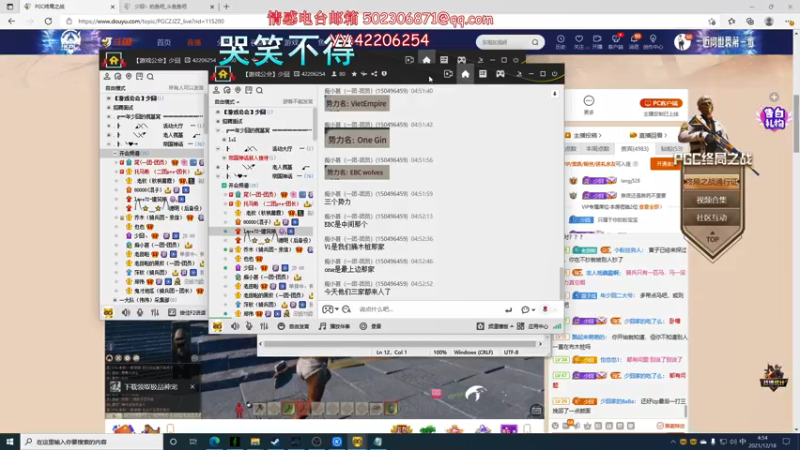Screen dimensions: 800x450
Task: Switch to 本周点数 tab in Douyu panel
Action: pos(597,149)
